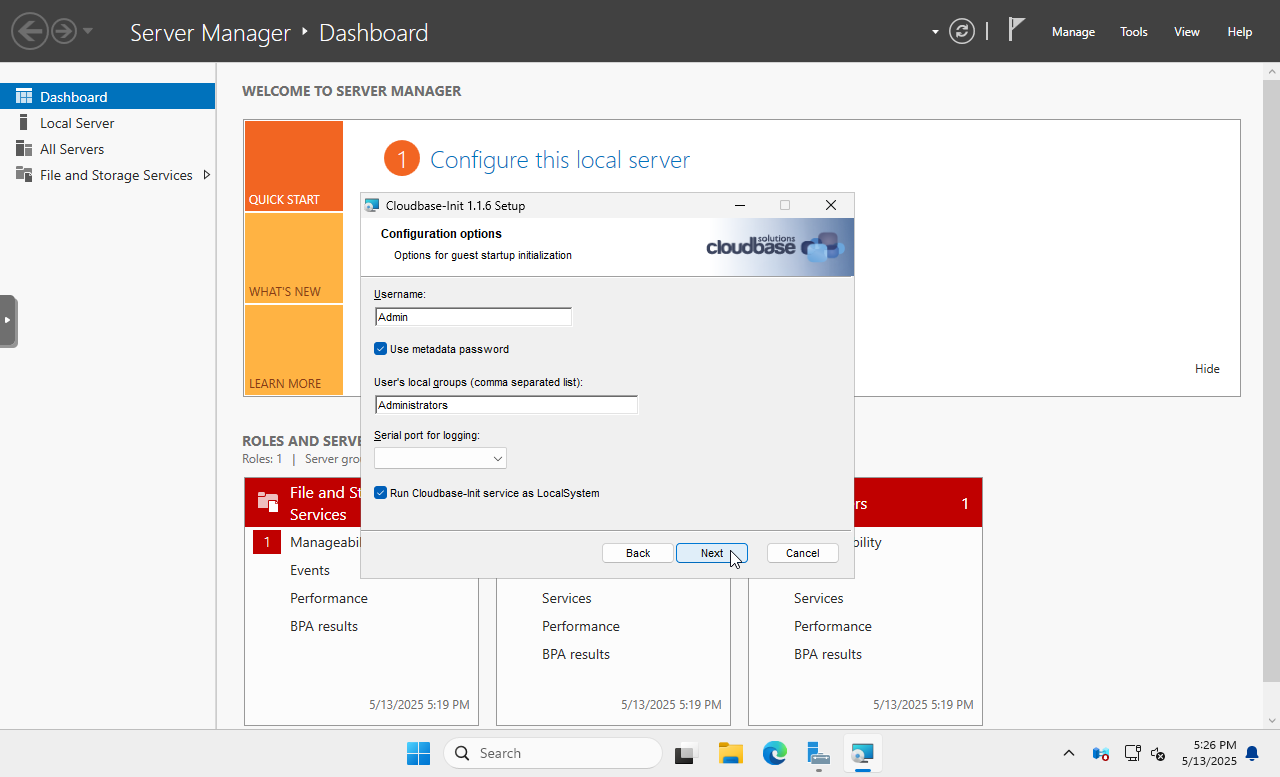Mute sound via the speaker tray icon

1158,753
